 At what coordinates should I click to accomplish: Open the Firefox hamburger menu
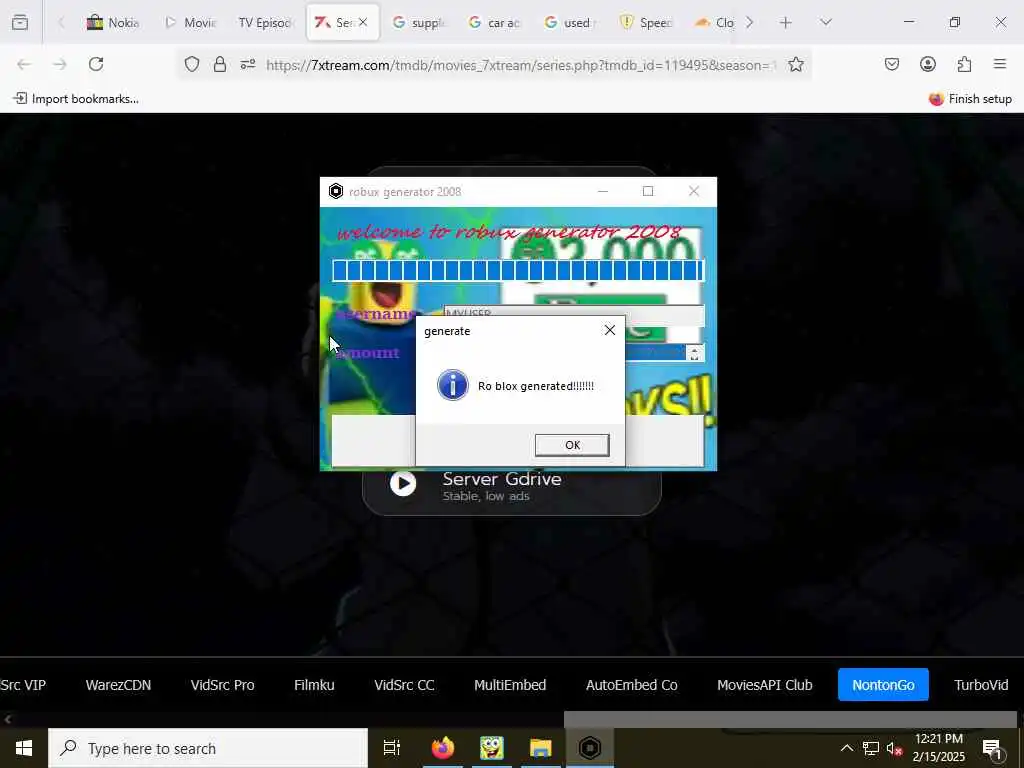pyautogui.click(x=1000, y=64)
